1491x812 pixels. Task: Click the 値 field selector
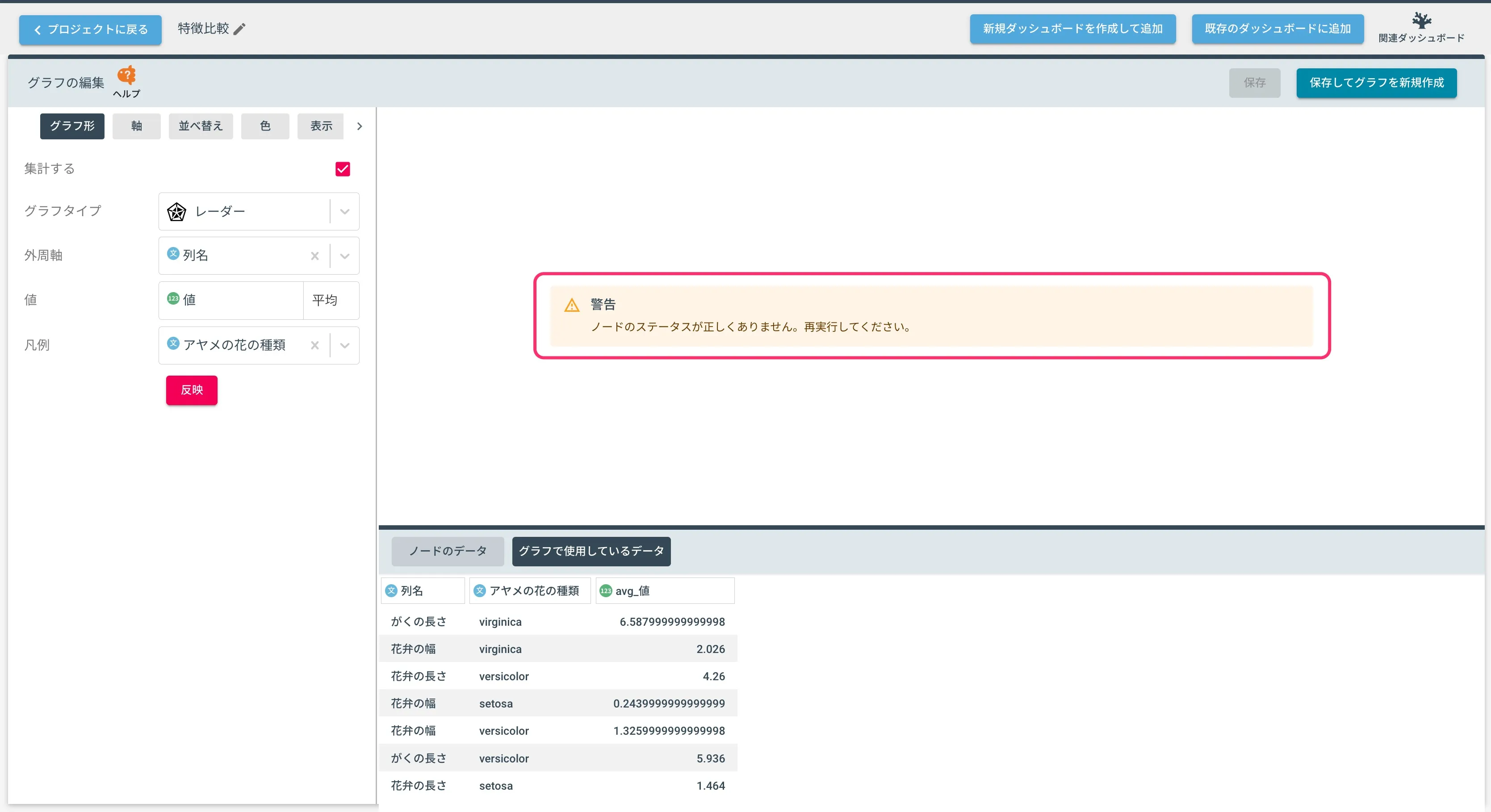pos(231,301)
